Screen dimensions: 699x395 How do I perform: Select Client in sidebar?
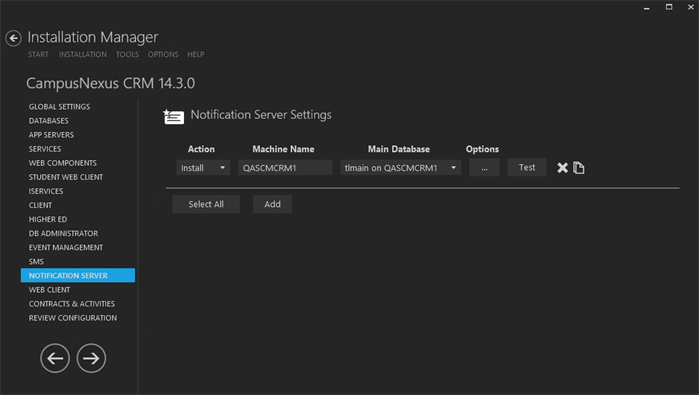tap(41, 205)
